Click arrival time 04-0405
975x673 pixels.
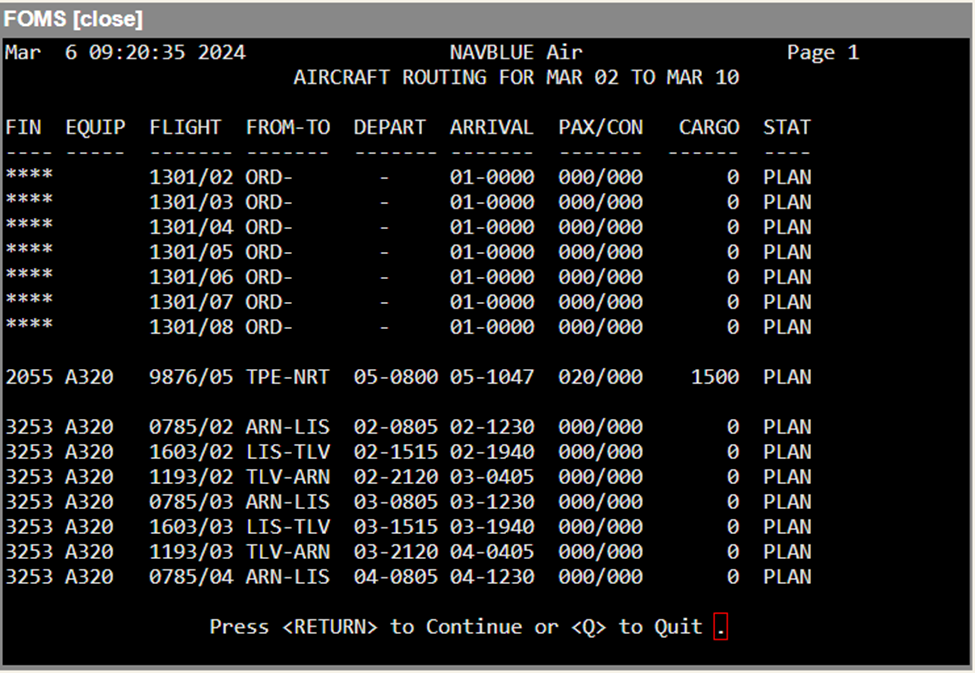pyautogui.click(x=491, y=551)
